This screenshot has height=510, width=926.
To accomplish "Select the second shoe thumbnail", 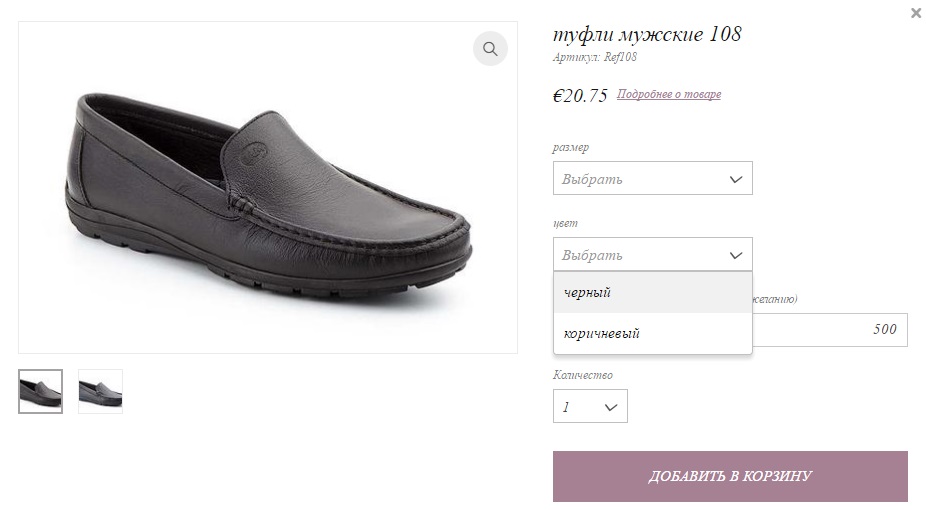I will coord(100,391).
